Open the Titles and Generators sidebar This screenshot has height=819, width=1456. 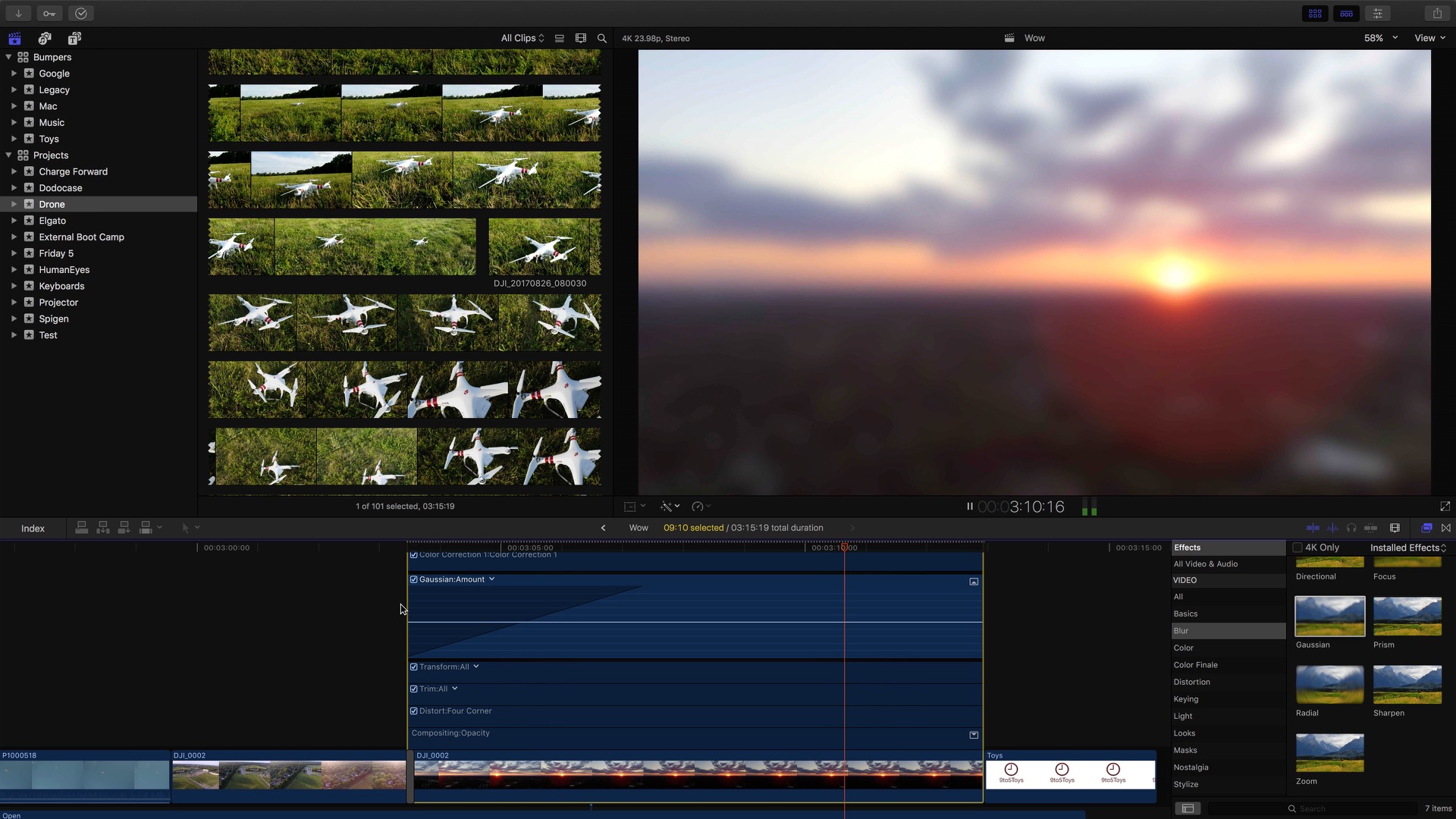[74, 38]
